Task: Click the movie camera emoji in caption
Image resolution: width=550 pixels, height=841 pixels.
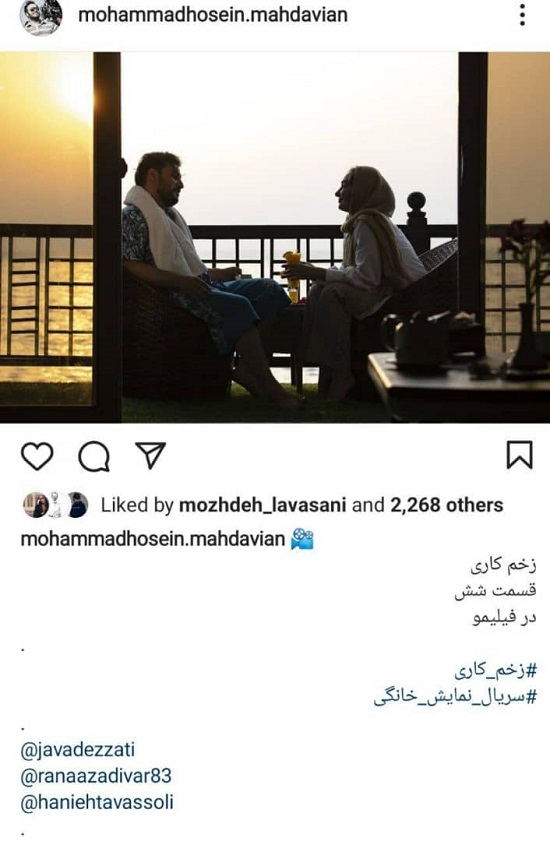Action: pos(302,539)
